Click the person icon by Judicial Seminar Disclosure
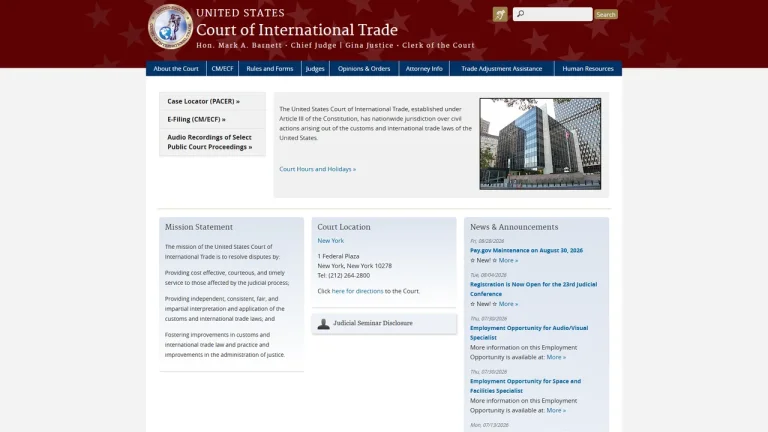Viewport: 768px width, 432px height. [323, 323]
